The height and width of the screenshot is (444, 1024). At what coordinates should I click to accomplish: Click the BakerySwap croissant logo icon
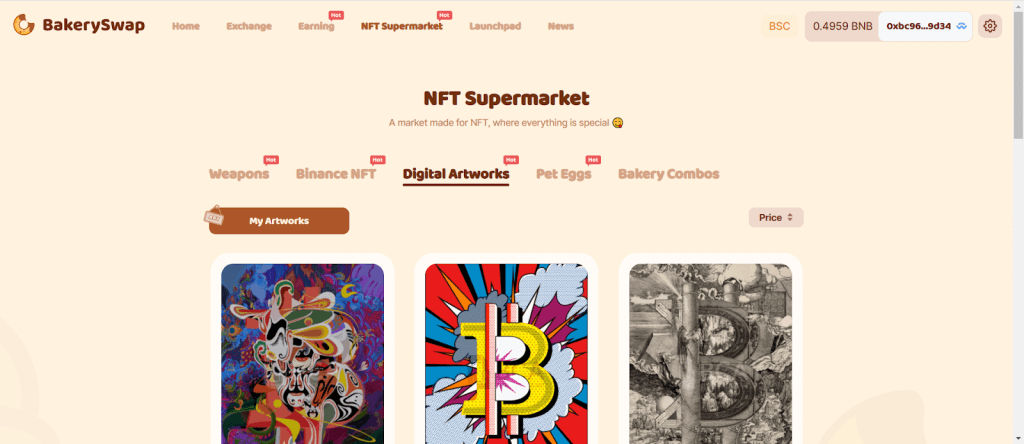coord(24,25)
